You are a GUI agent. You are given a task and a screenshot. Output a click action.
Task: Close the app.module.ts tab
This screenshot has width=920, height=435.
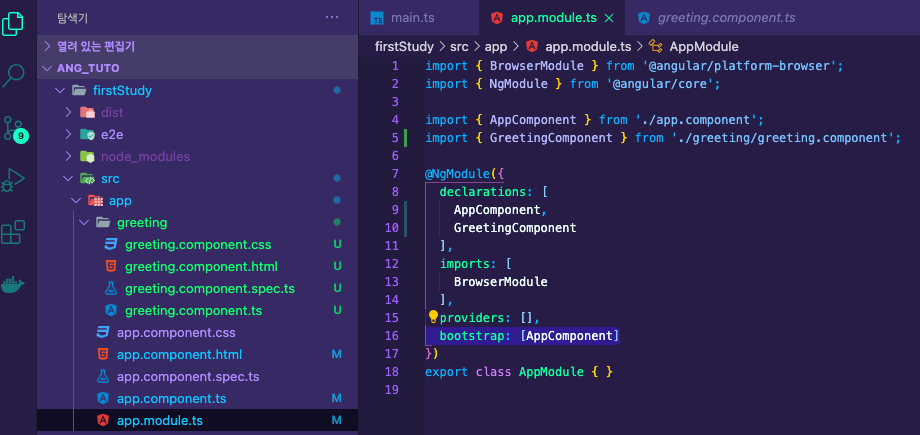pos(609,18)
